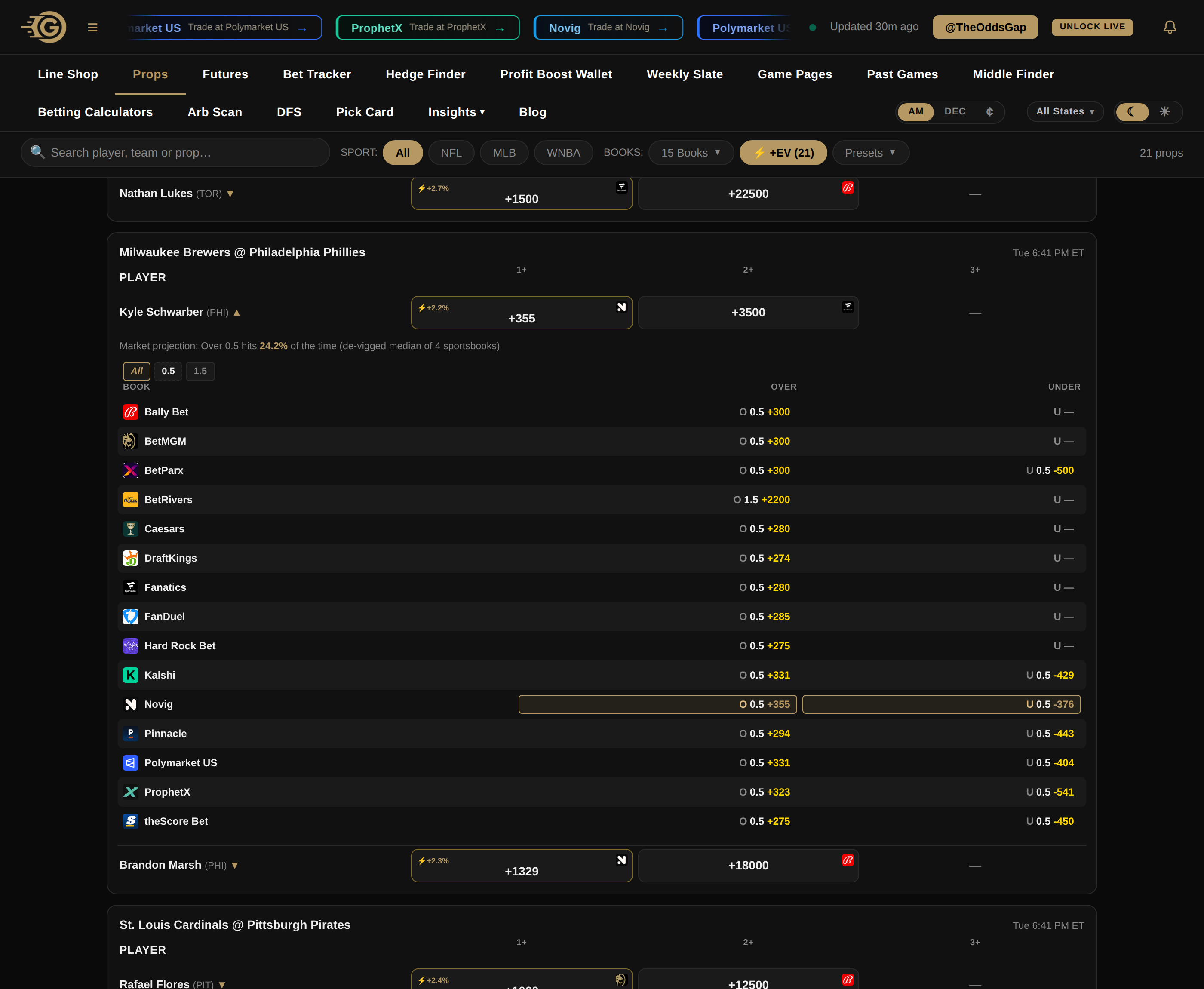
Task: Click the Blog link
Action: (x=532, y=112)
